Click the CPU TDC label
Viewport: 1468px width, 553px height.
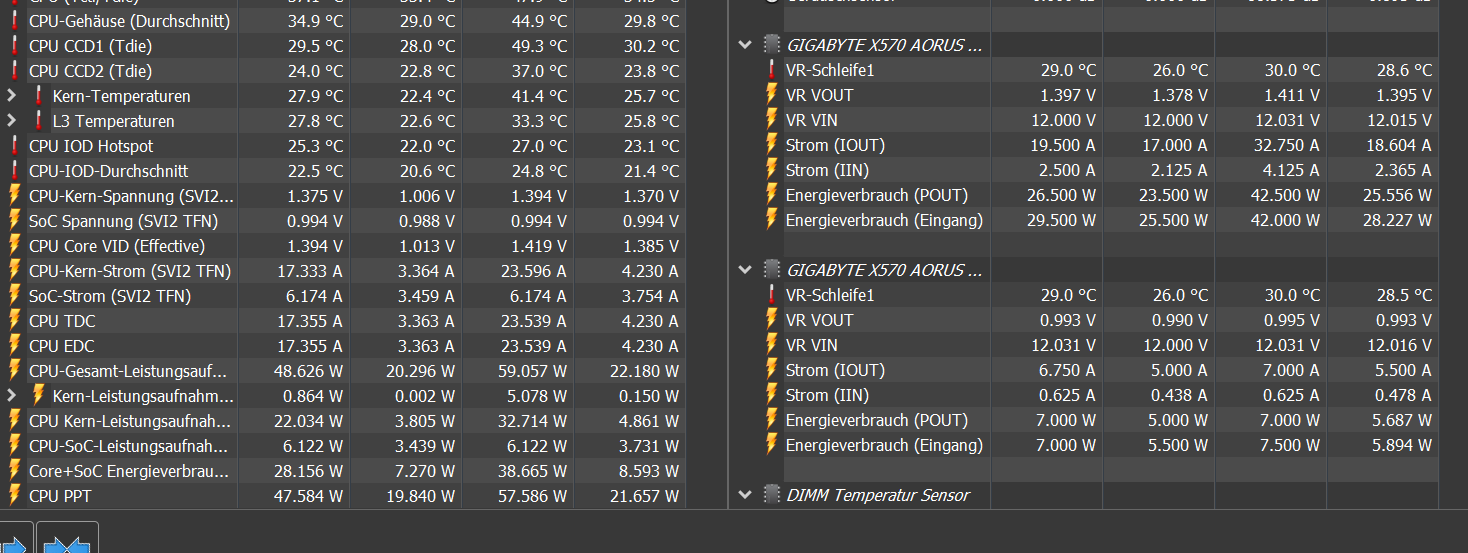click(62, 321)
